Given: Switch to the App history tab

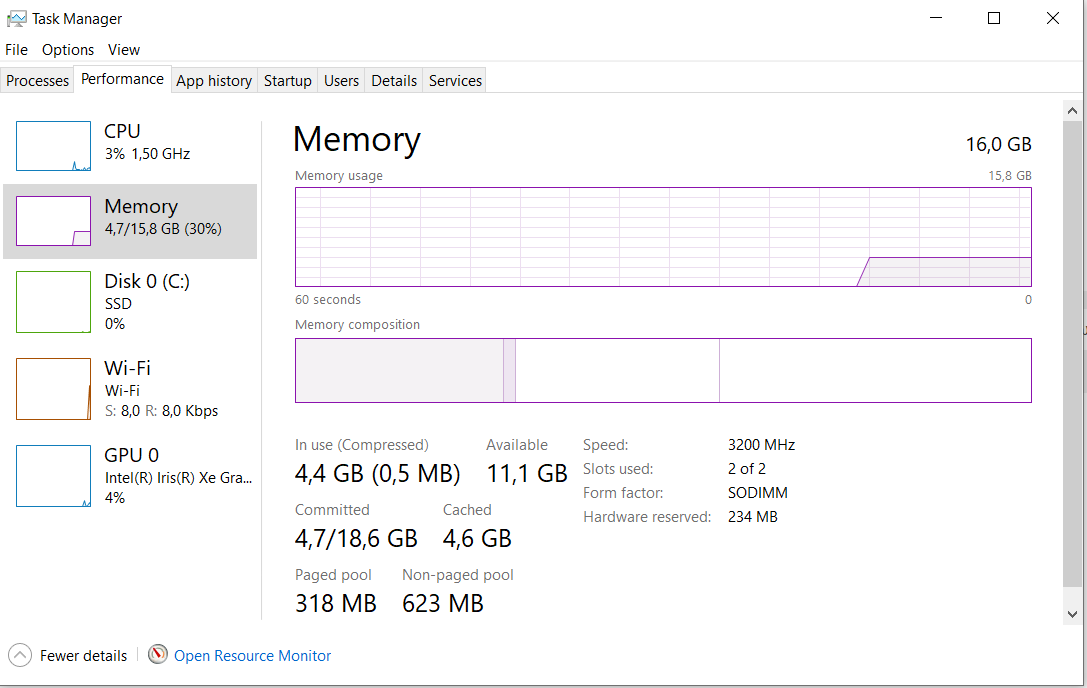Looking at the screenshot, I should 214,81.
